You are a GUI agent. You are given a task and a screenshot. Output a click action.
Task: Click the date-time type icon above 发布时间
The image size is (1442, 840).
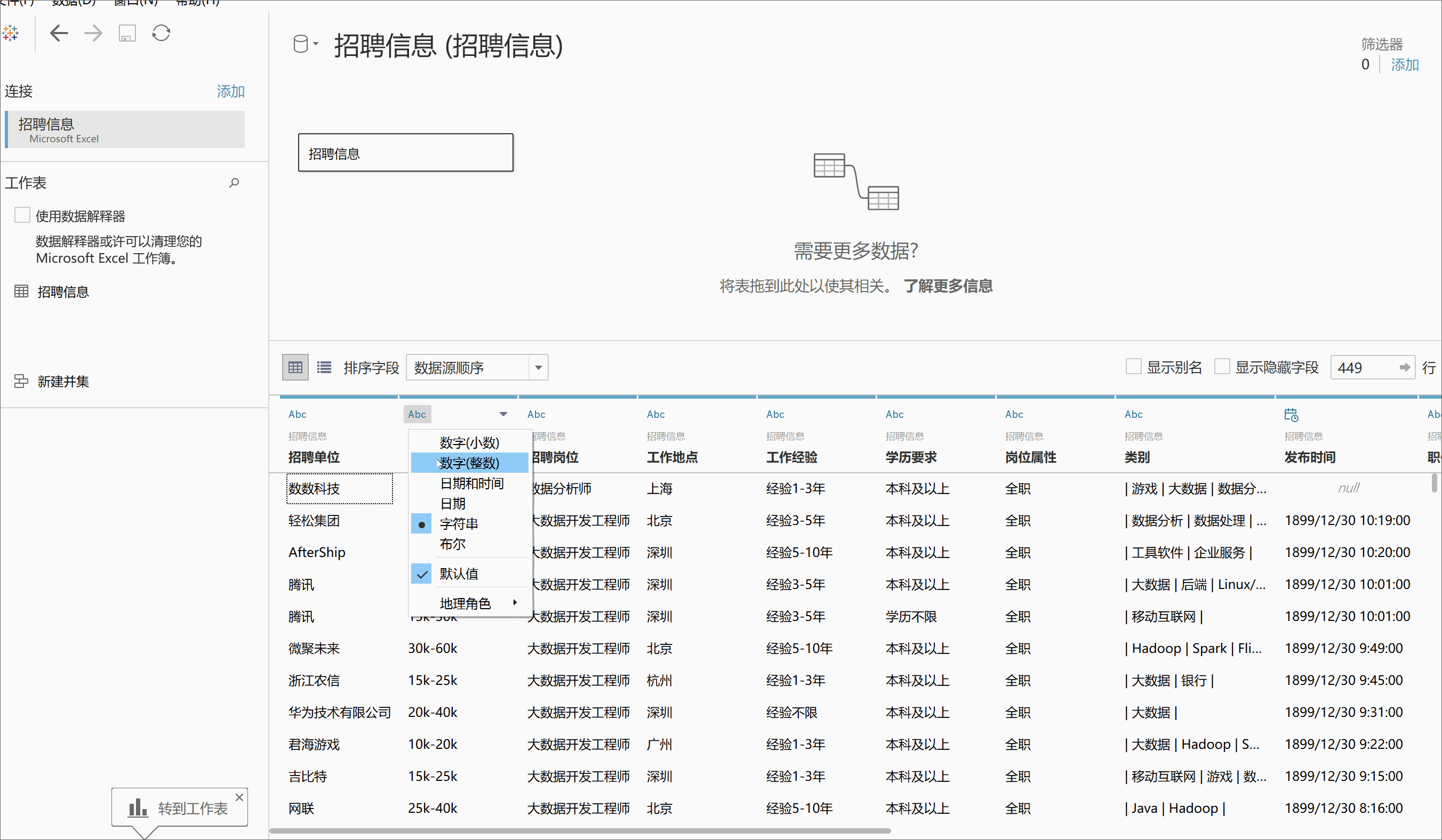1291,415
